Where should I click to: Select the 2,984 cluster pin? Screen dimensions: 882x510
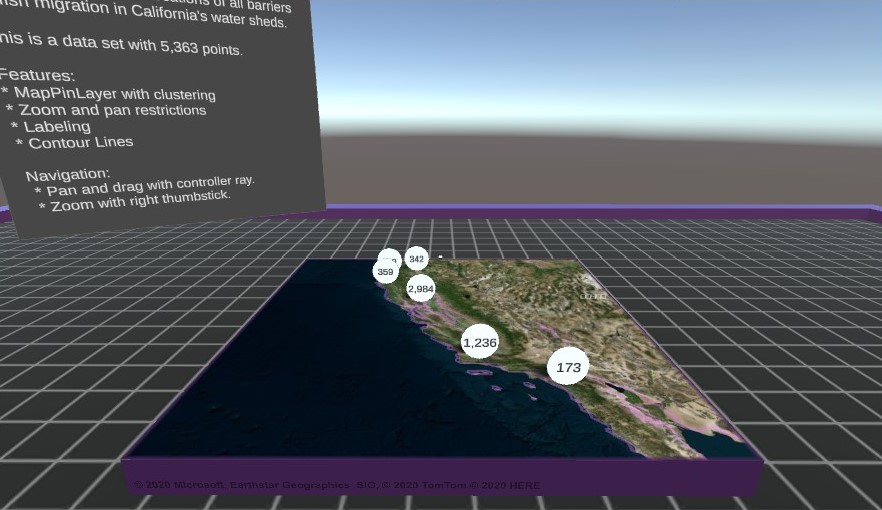tap(421, 288)
